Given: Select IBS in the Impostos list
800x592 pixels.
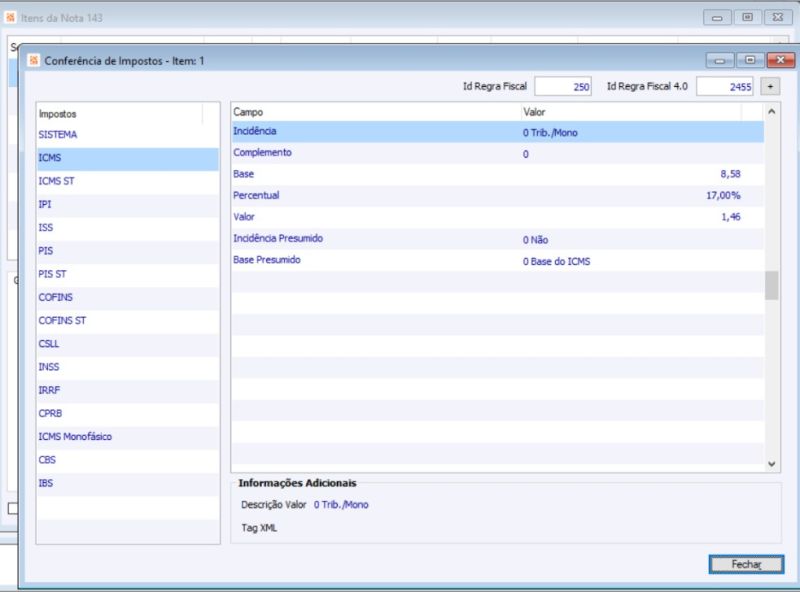Looking at the screenshot, I should click(128, 483).
